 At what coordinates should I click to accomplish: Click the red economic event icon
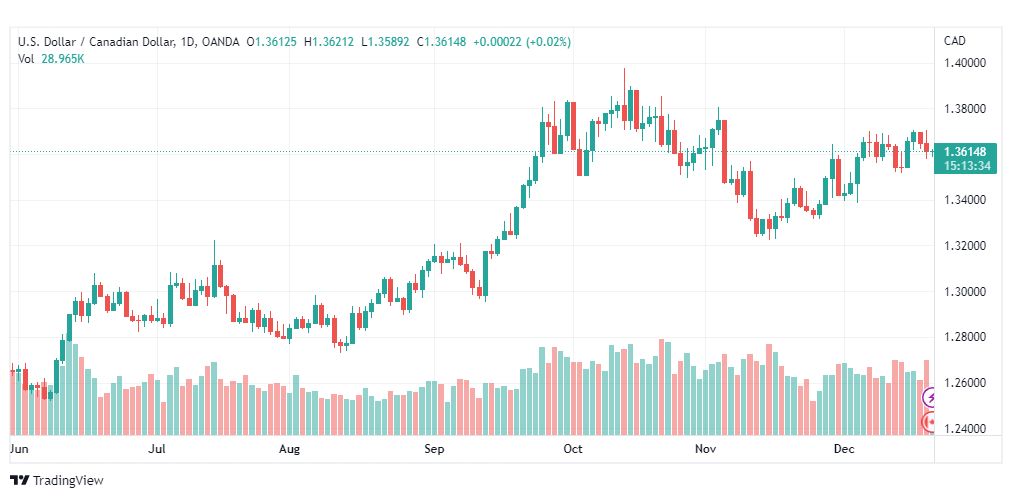[930, 423]
